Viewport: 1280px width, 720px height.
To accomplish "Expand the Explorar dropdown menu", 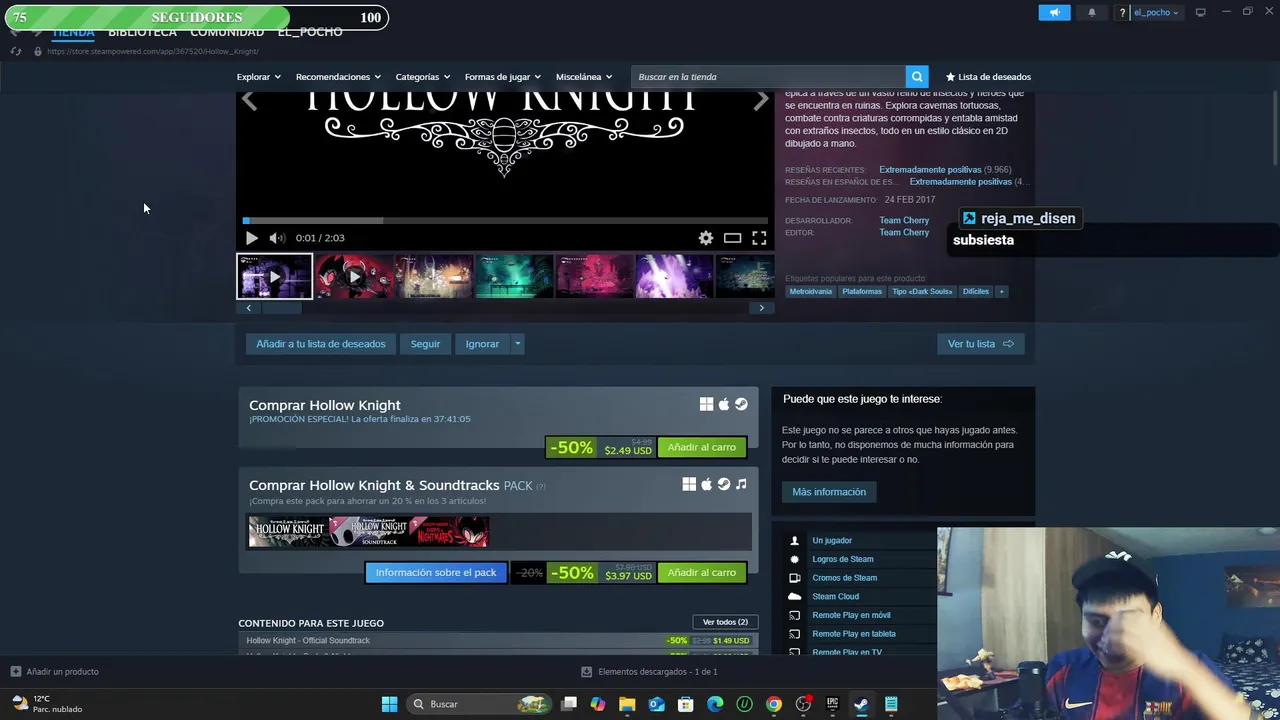I will point(259,77).
